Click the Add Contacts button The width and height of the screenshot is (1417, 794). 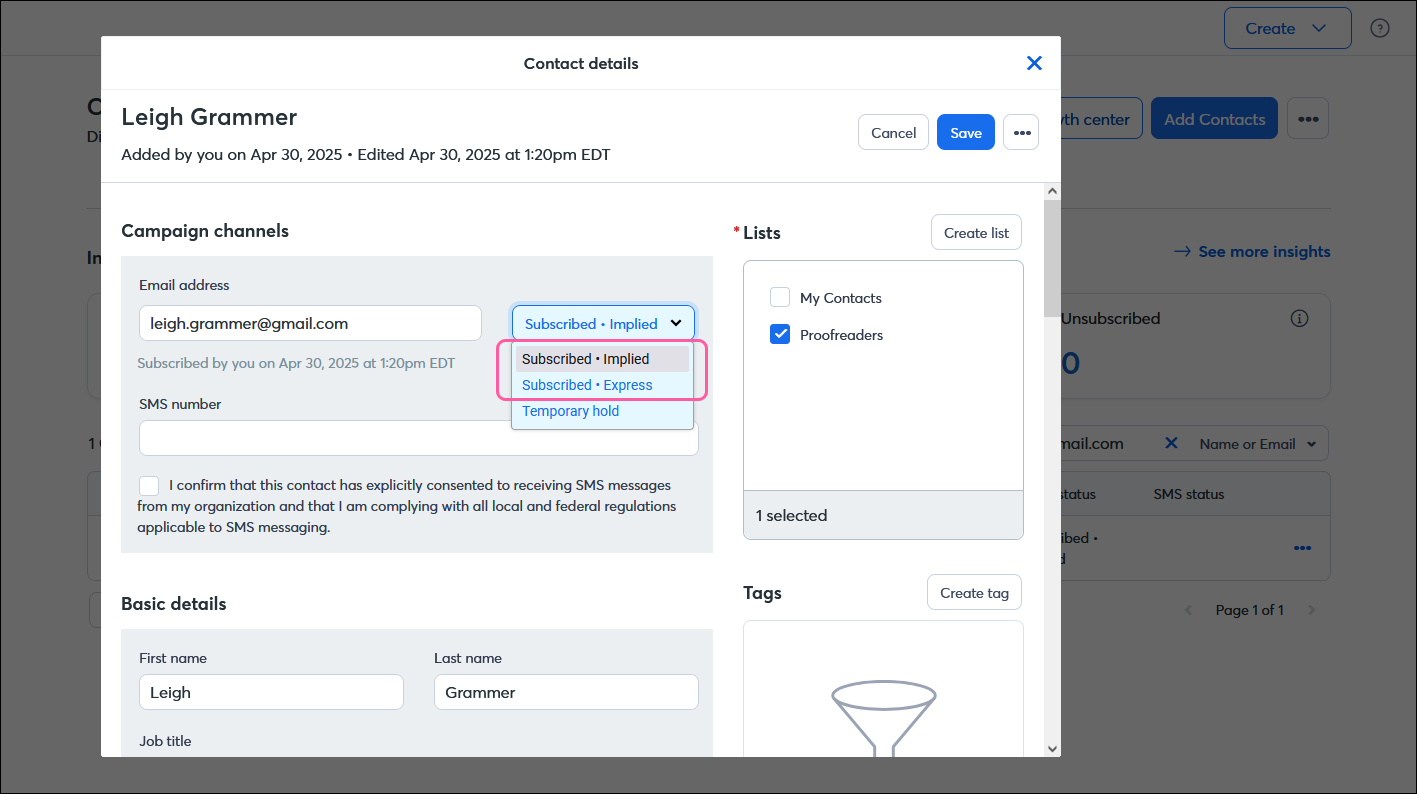1214,119
